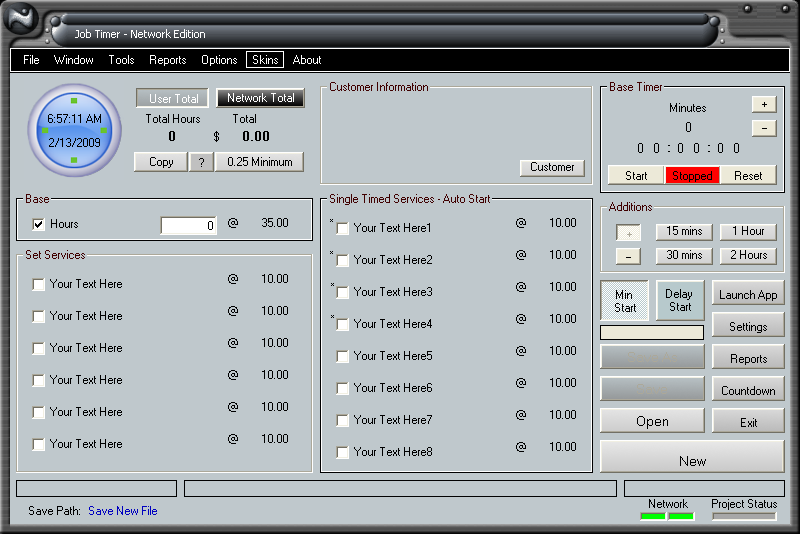Increase Base Timer minutes with plus button
The height and width of the screenshot is (534, 800).
coord(764,105)
